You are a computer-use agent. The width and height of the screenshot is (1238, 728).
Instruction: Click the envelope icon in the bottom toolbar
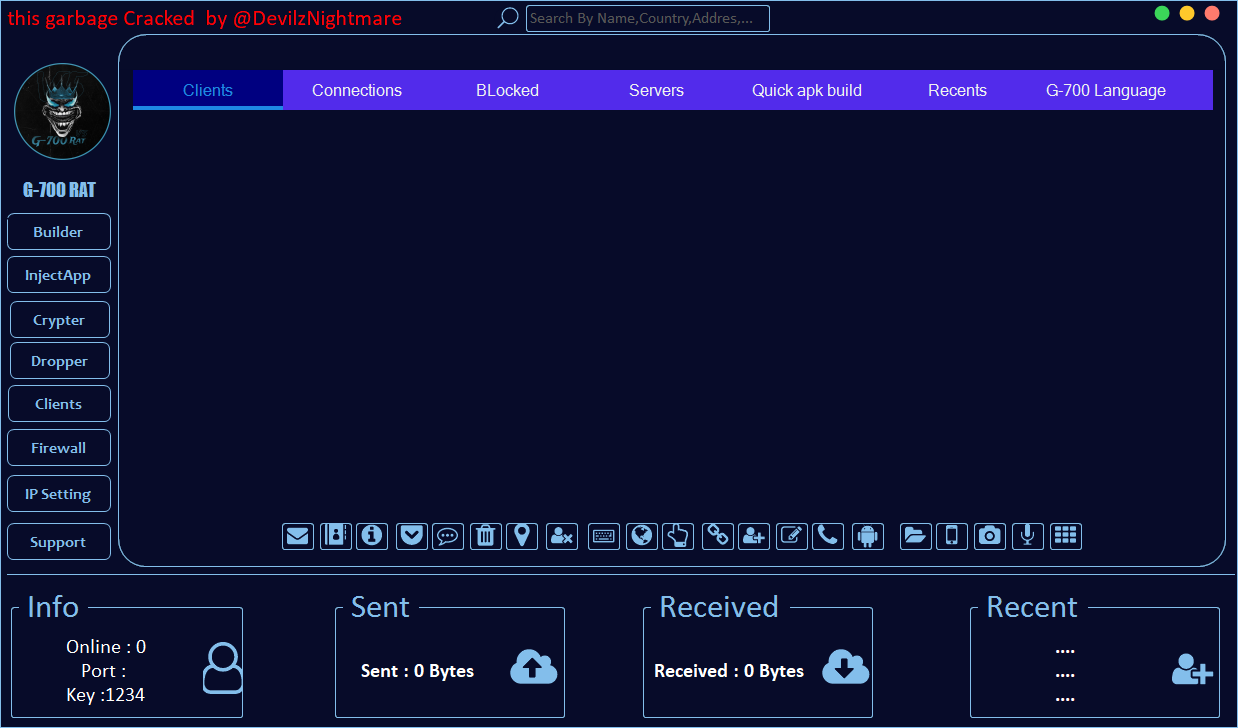pos(298,536)
